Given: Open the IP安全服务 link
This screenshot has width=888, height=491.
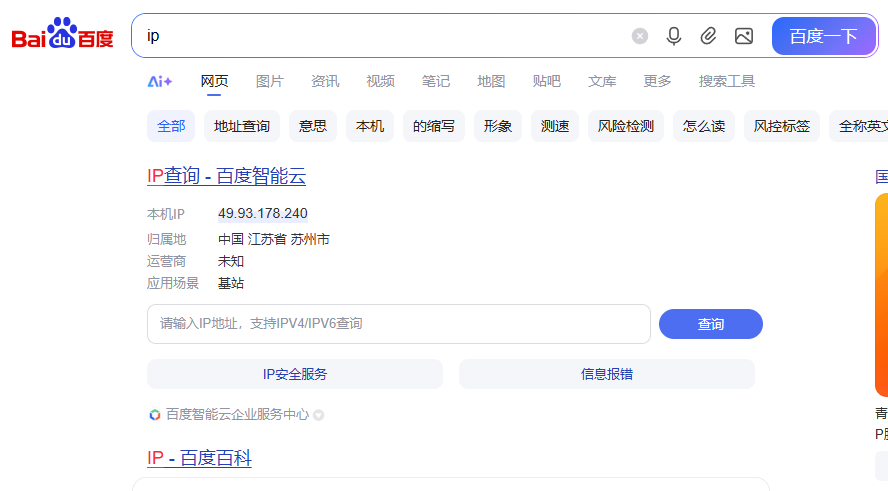Looking at the screenshot, I should tap(295, 374).
